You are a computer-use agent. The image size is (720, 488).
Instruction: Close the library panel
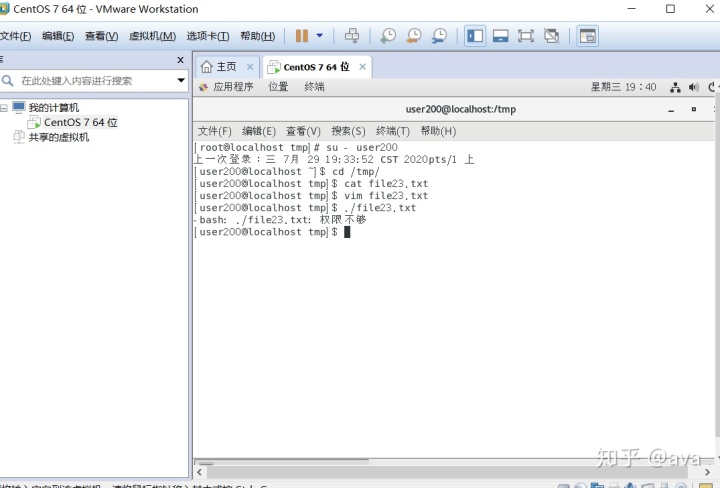(x=180, y=60)
